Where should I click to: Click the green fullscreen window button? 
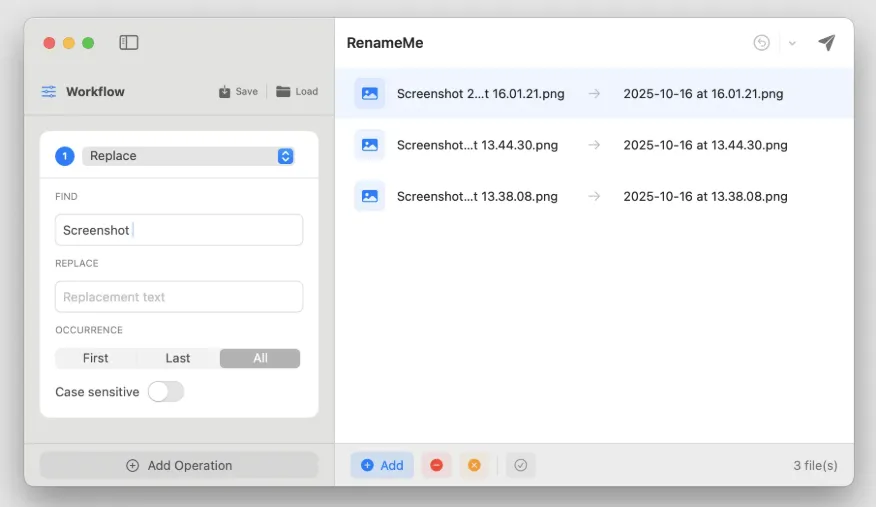coord(88,43)
